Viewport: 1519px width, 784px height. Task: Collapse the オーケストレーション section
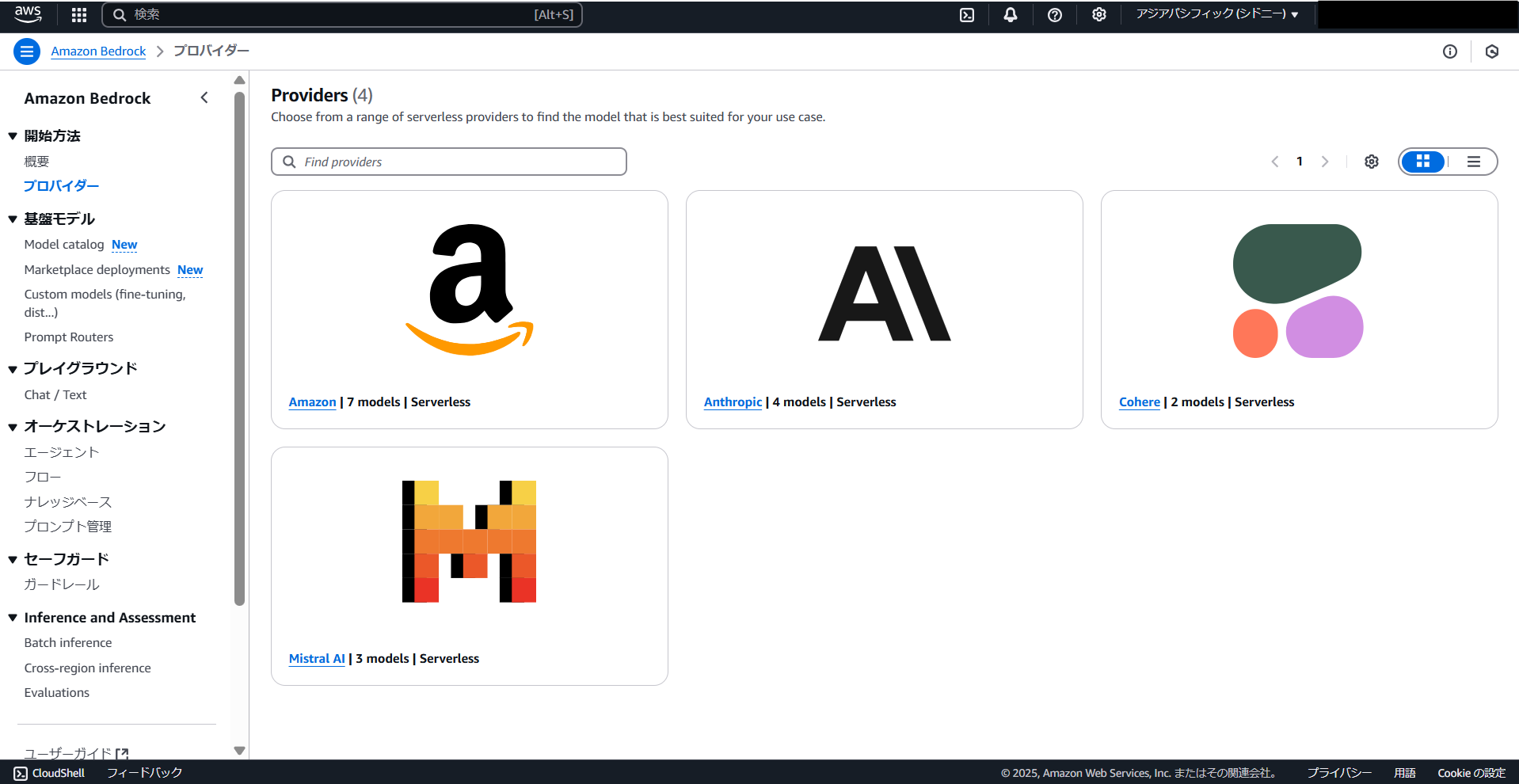coord(13,427)
